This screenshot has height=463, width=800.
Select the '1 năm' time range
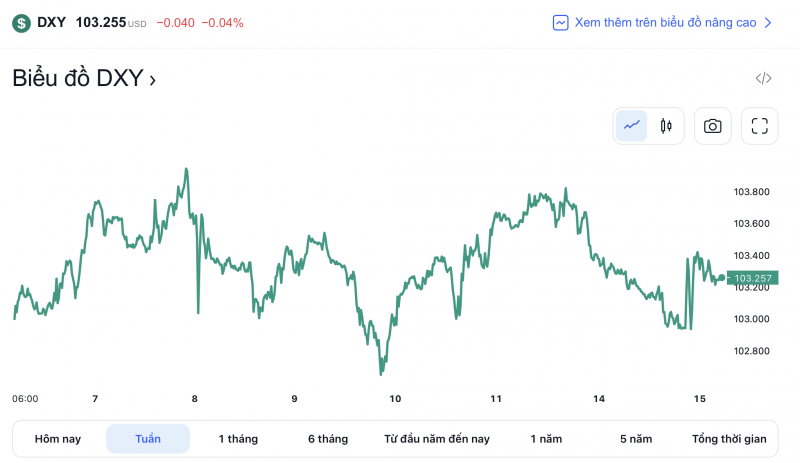547,439
